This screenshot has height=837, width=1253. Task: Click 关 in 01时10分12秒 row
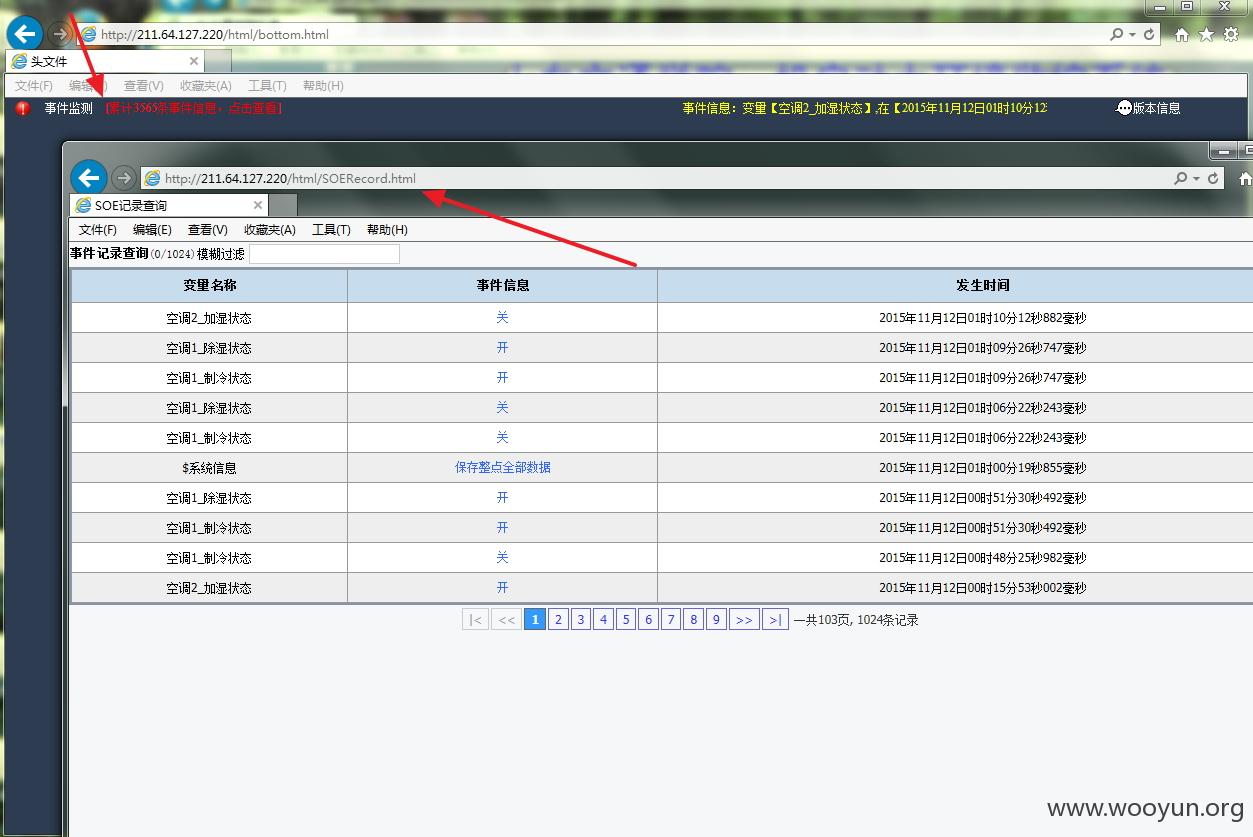503,318
